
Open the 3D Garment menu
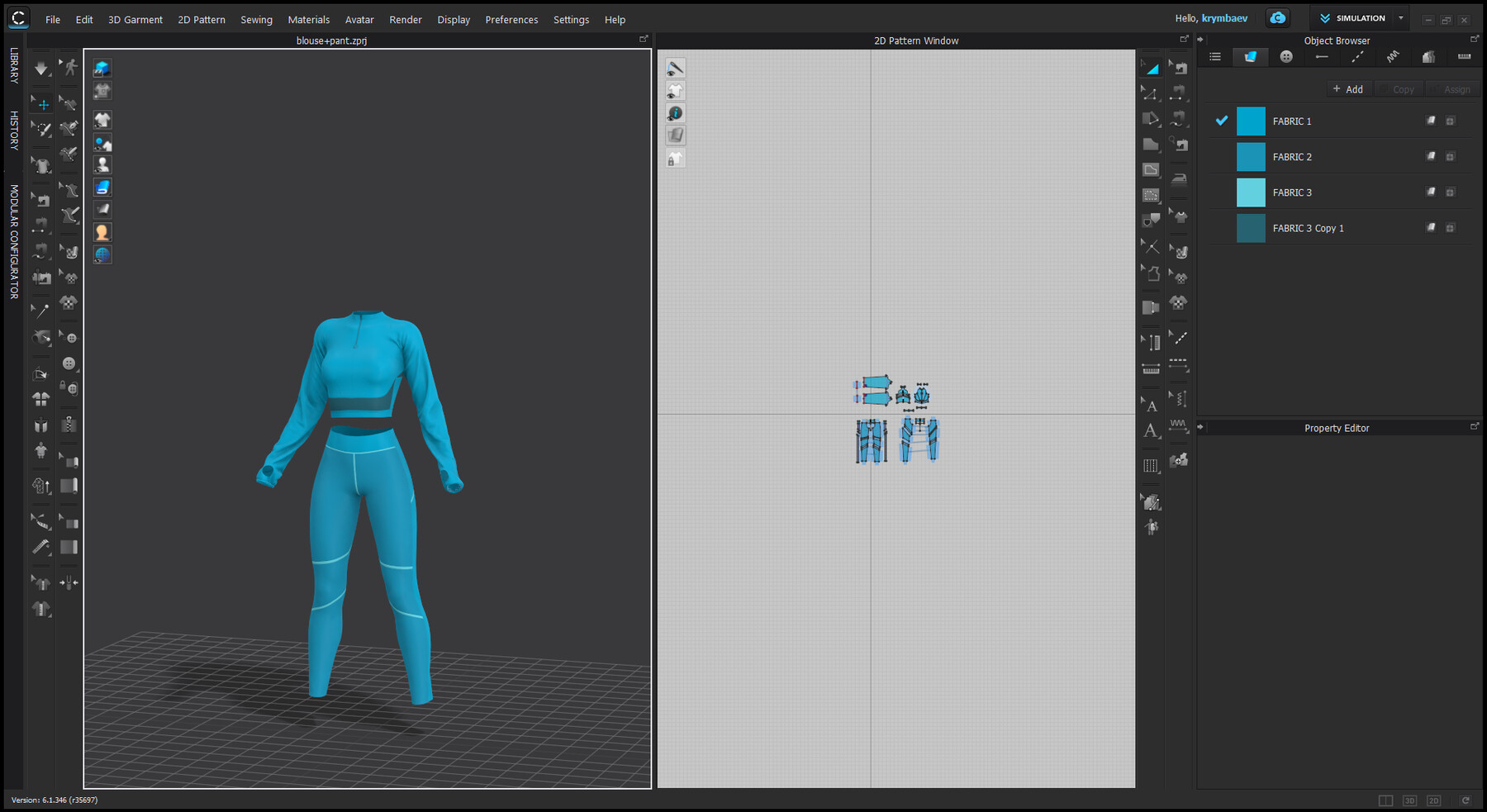(135, 20)
